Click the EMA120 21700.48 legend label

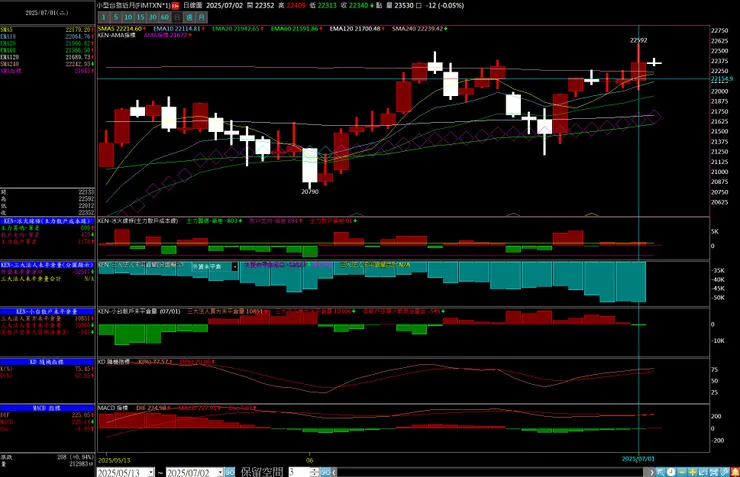pyautogui.click(x=355, y=29)
